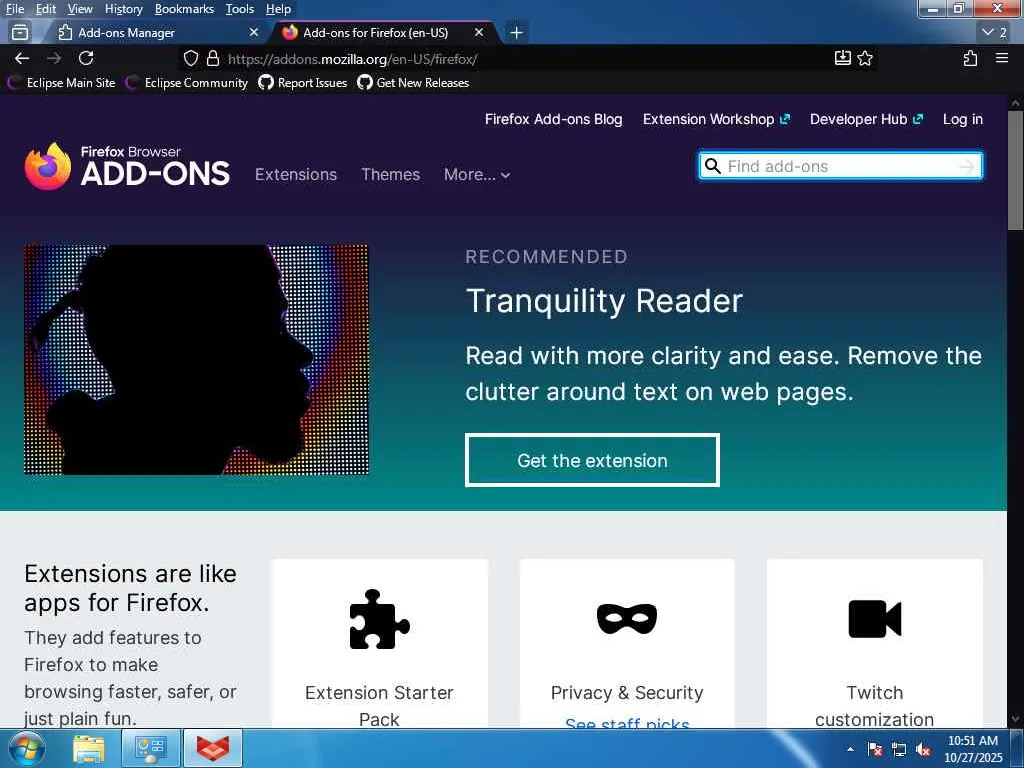Click the See staff picks link
Viewport: 1024px width, 768px height.
coord(627,724)
